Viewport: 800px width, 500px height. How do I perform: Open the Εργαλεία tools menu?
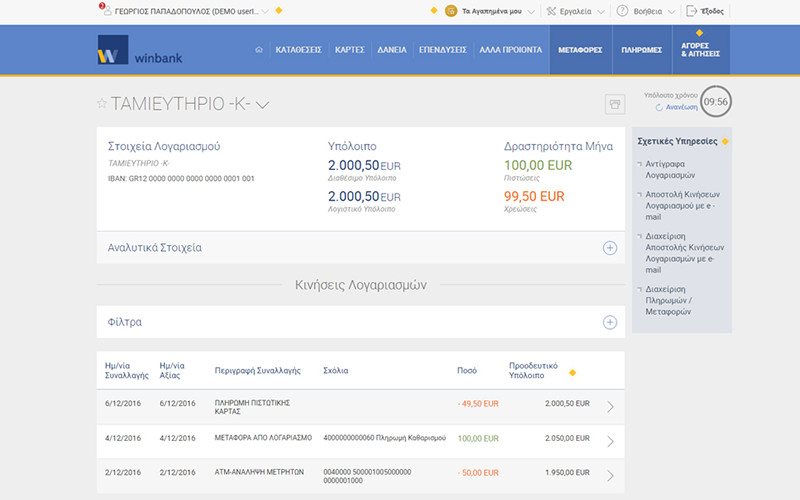[x=576, y=12]
